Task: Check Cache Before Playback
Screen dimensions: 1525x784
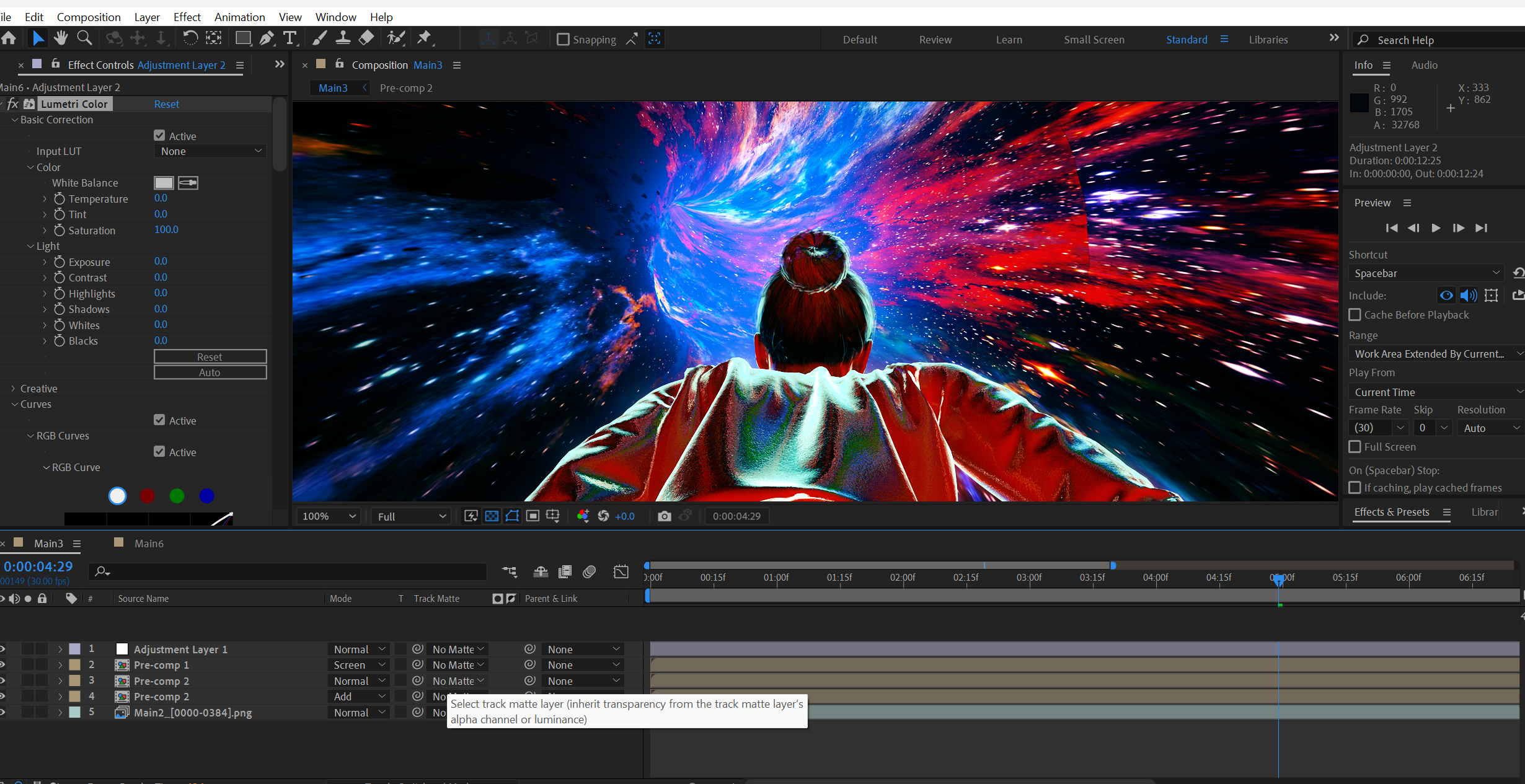Action: (x=1355, y=315)
